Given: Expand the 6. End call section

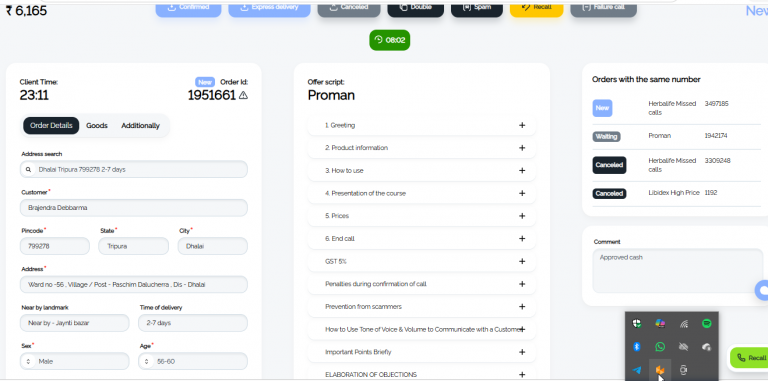Looking at the screenshot, I should coord(422,238).
